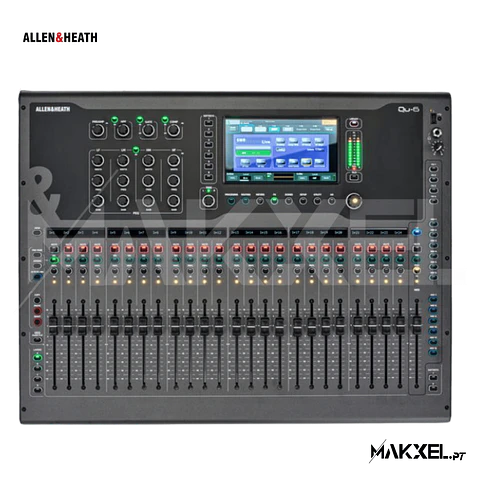The image size is (480, 480).
Task: Tap the lower-right SoftKey beside master fader
Action: (433, 388)
